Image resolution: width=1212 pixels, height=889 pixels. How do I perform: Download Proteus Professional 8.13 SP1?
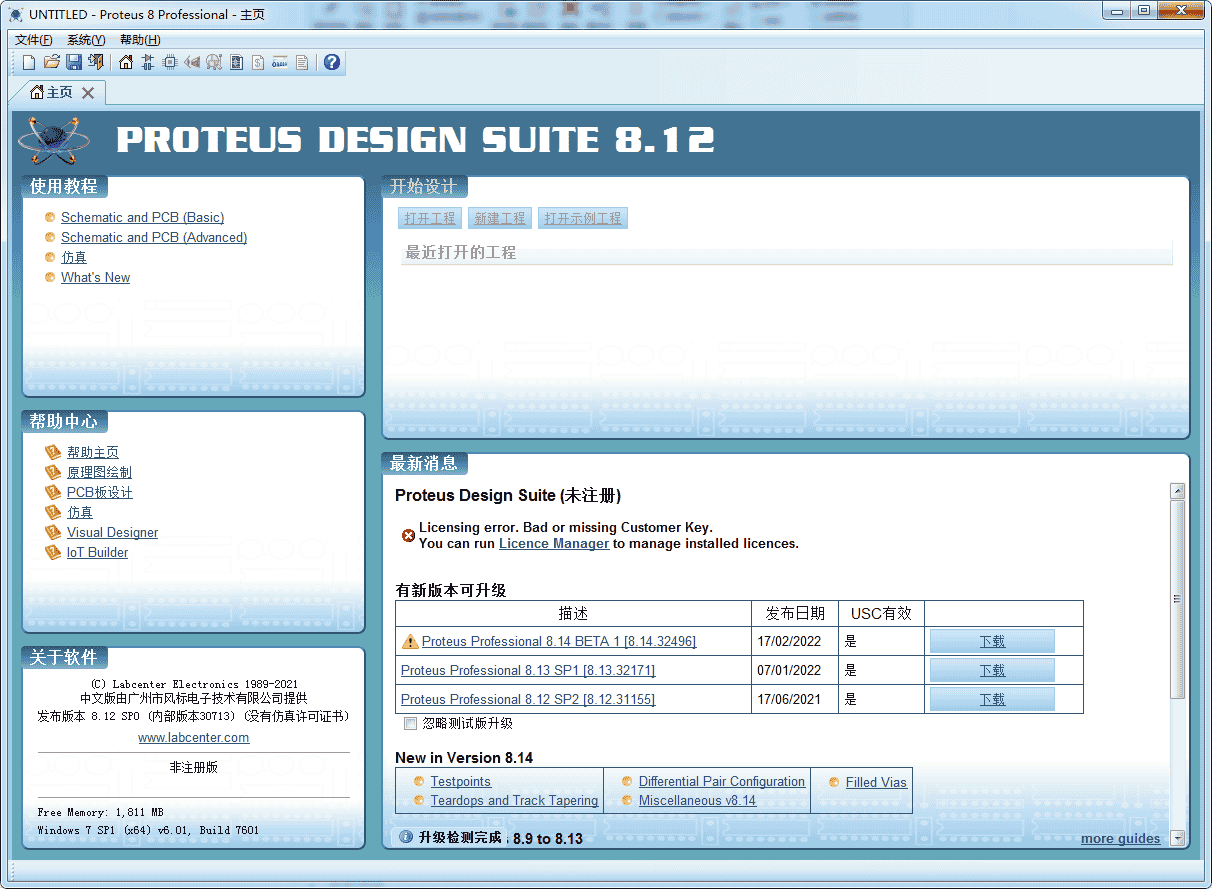click(x=992, y=670)
